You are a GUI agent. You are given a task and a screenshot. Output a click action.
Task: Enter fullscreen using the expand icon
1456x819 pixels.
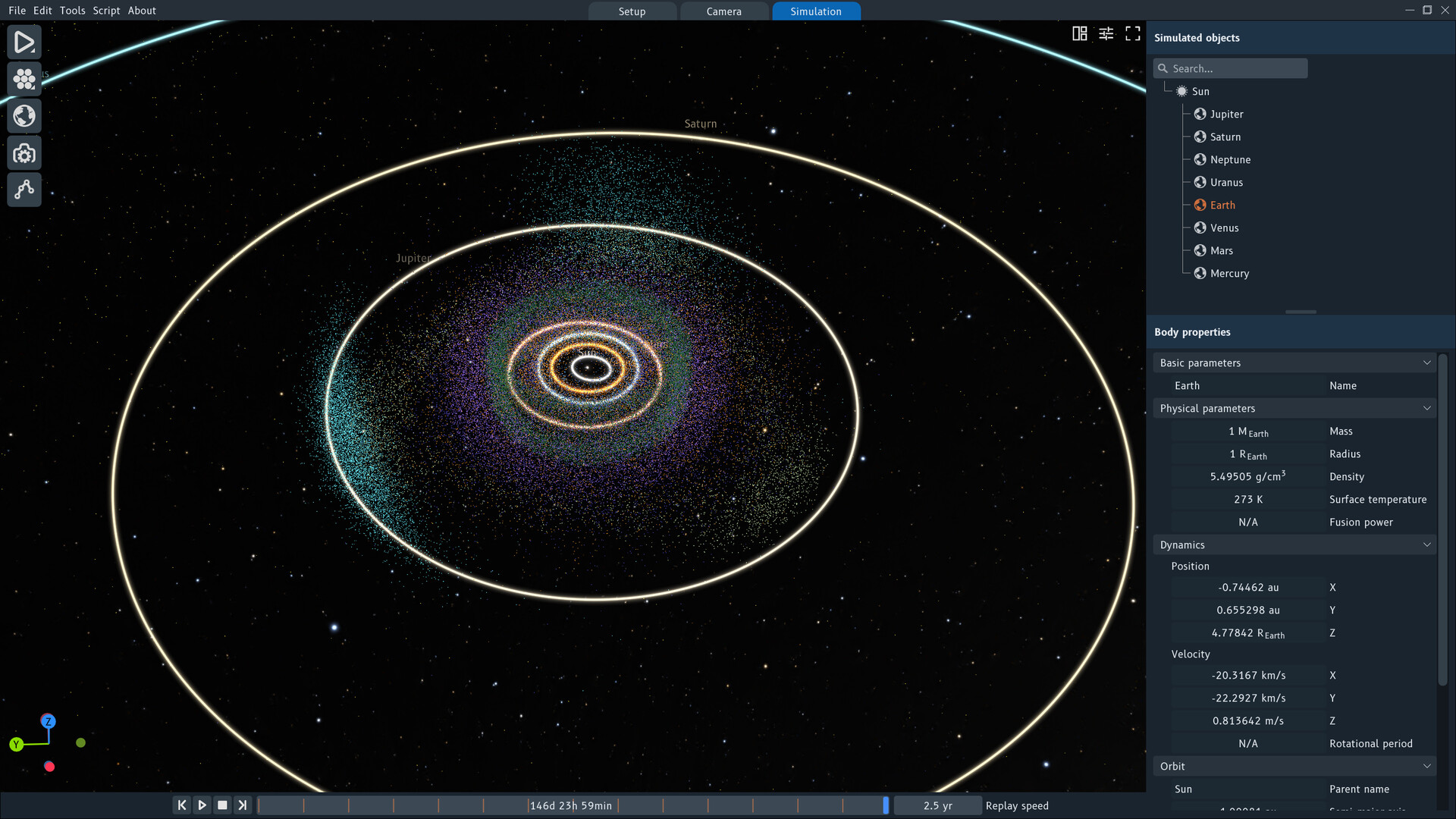click(1133, 33)
